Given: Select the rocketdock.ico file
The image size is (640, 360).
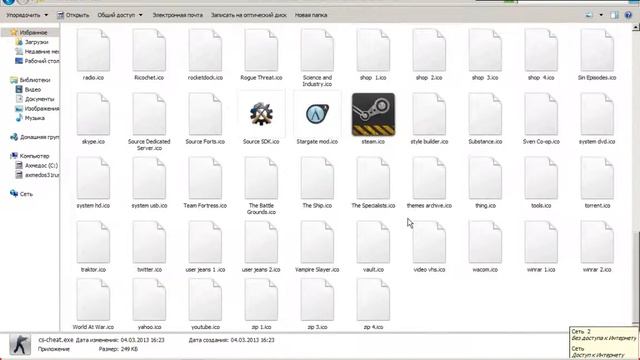Looking at the screenshot, I should (205, 54).
